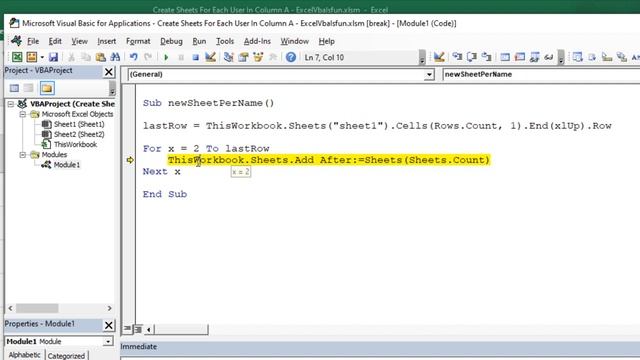Open the Add-Ins menu
The width and height of the screenshot is (640, 360).
point(257,41)
